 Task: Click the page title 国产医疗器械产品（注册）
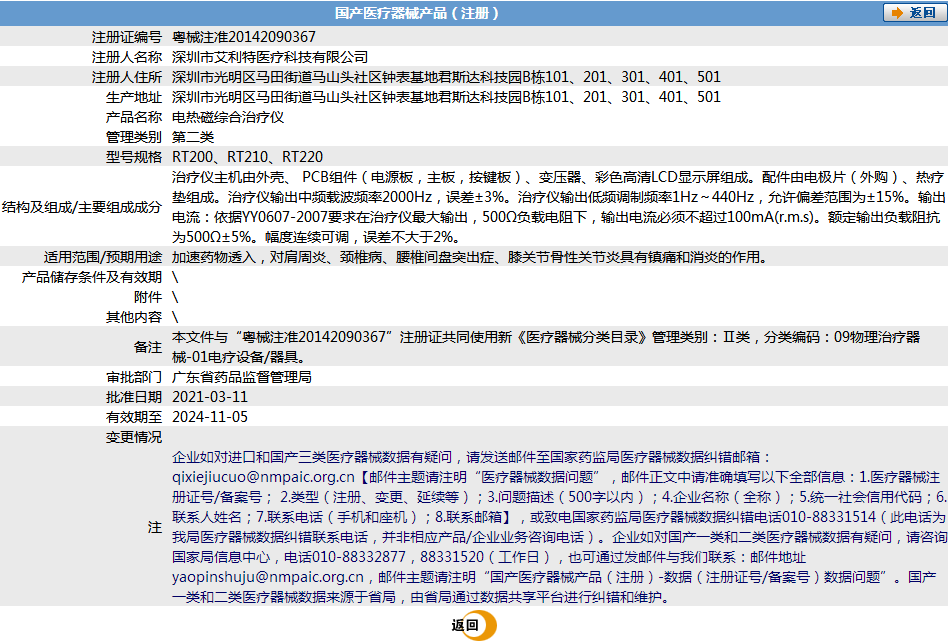click(417, 13)
